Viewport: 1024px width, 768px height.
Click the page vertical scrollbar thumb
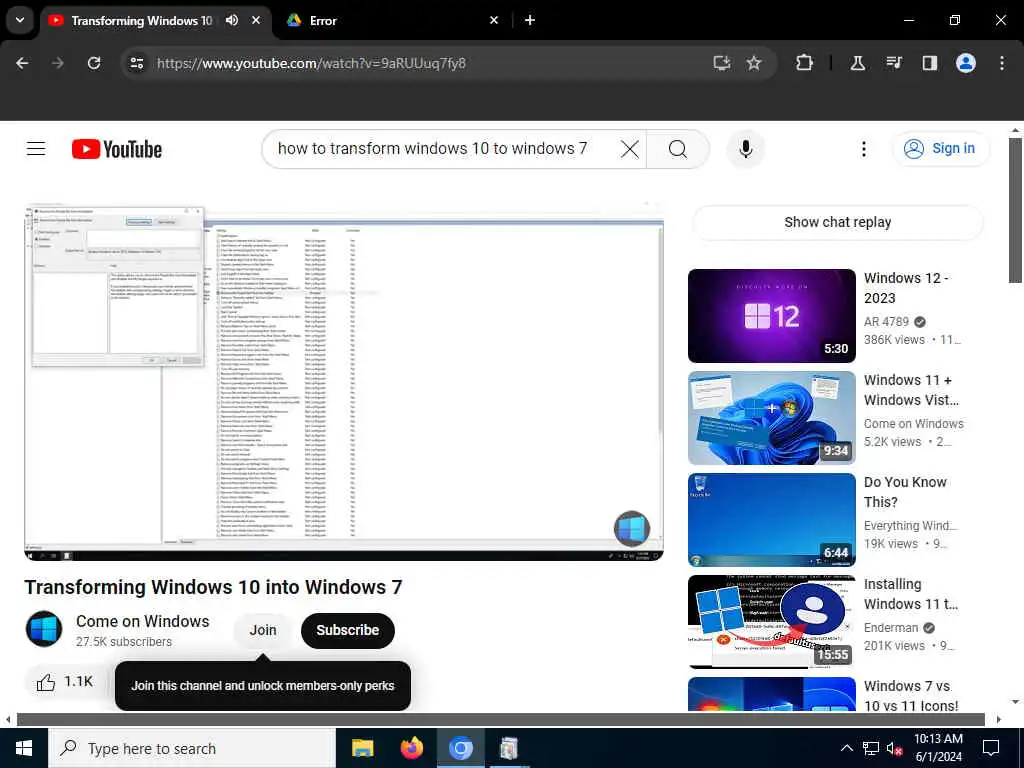pos(1014,209)
